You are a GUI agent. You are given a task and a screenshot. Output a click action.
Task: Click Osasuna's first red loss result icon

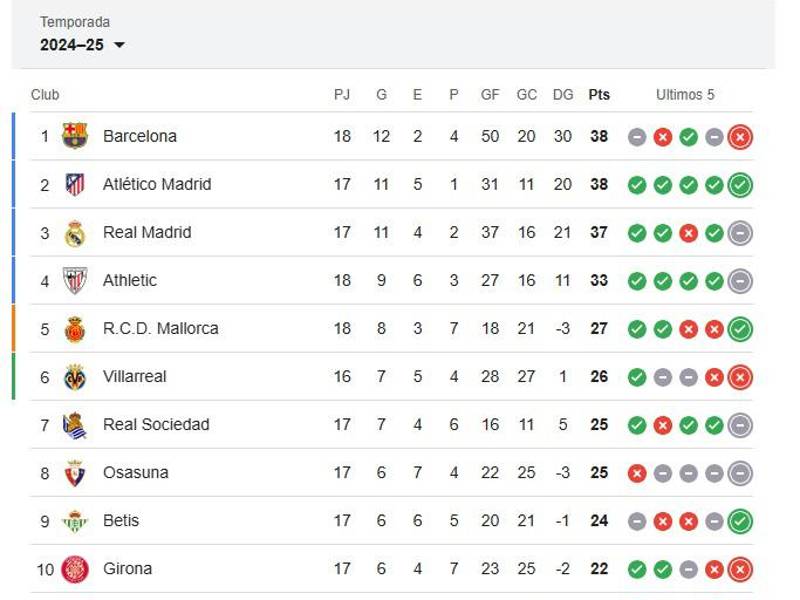[638, 472]
